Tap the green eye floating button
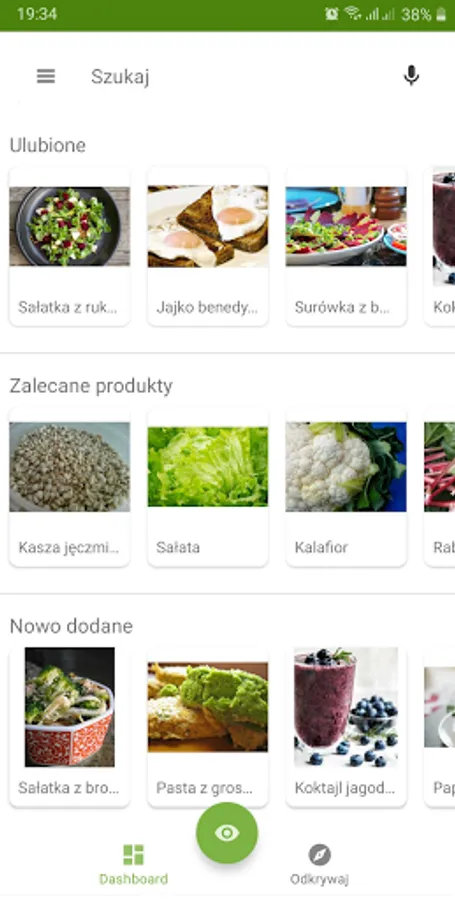Viewport: 455px width, 900px height. (x=227, y=832)
